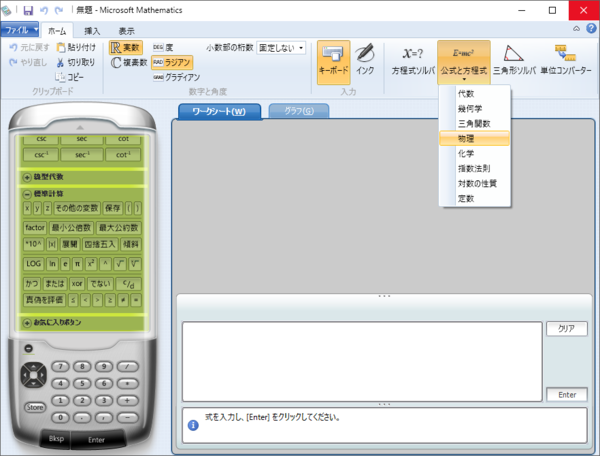Collapse the ribbon with the arrow icon
Screen dimensions: 600x456
click(576, 29)
